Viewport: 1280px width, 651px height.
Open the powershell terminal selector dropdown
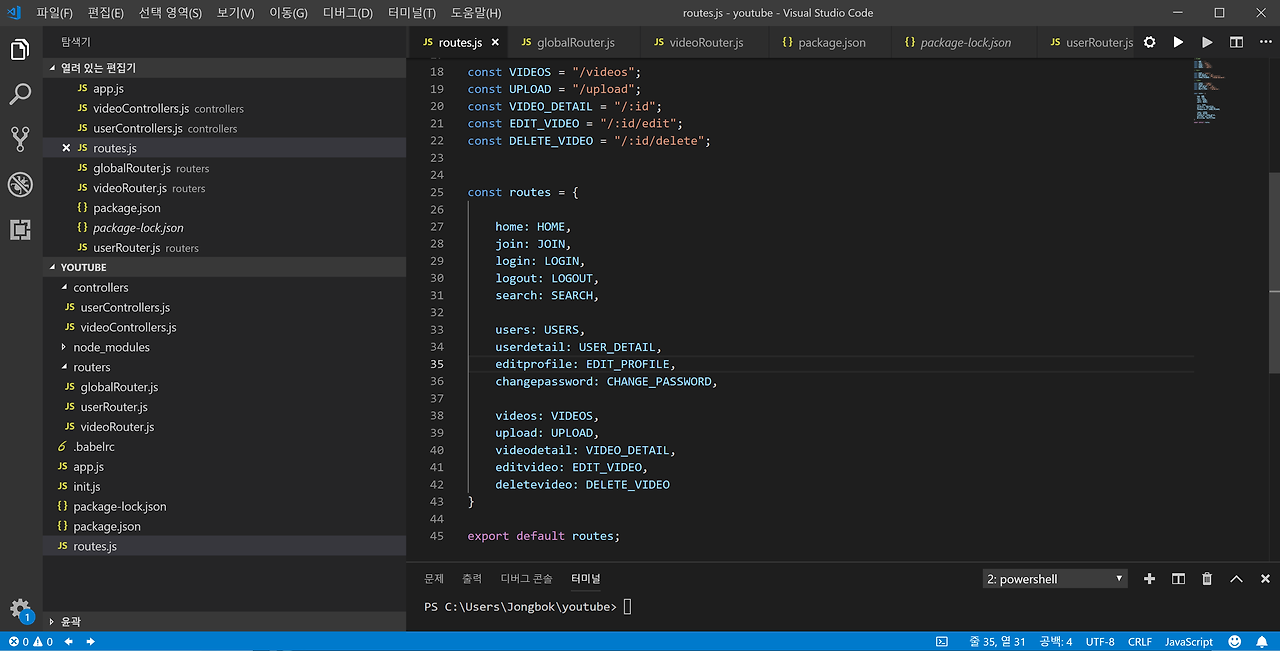[x=1055, y=579]
